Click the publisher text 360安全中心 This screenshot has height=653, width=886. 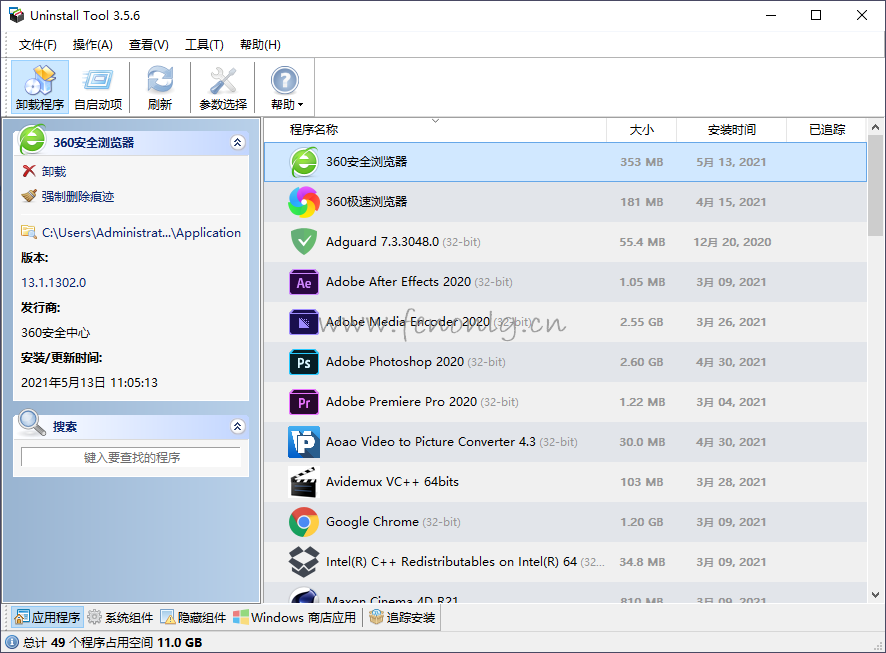click(x=55, y=333)
